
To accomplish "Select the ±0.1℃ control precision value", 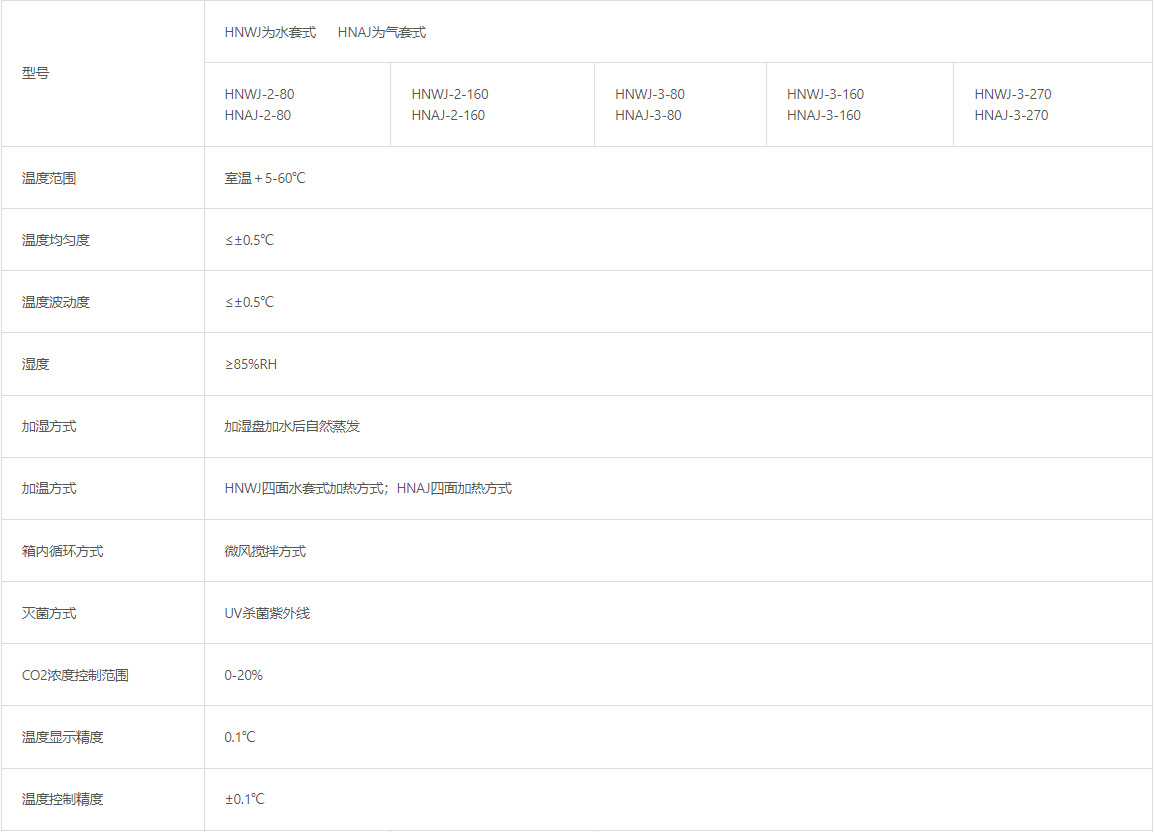I will click(245, 799).
